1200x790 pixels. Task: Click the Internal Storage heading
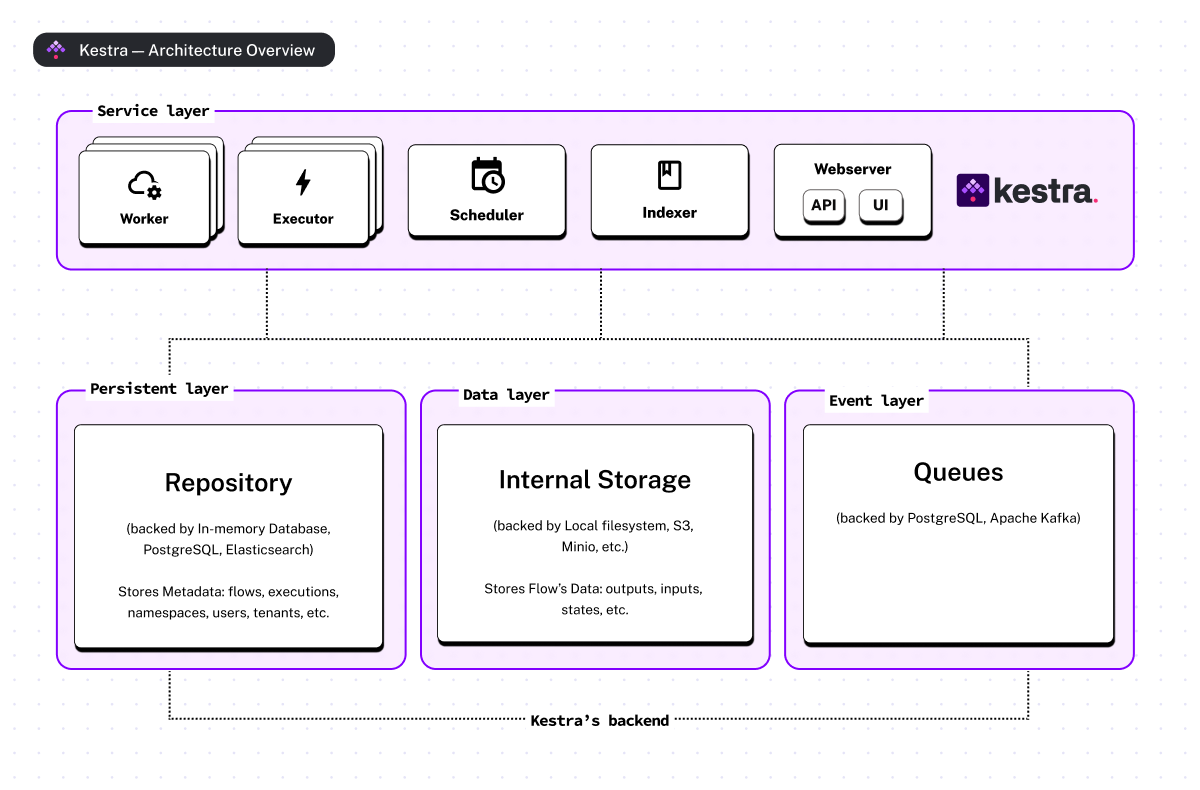click(595, 480)
